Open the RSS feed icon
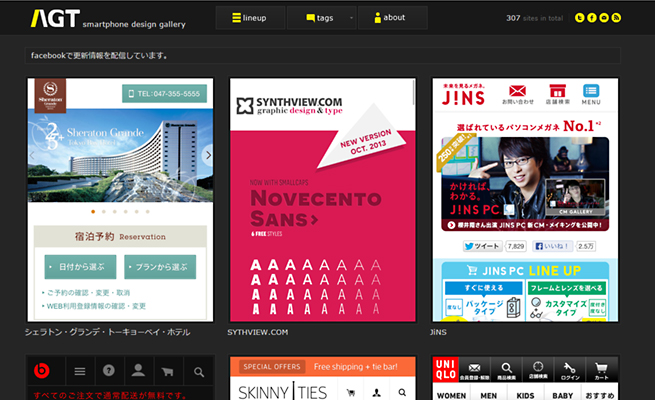 click(616, 18)
